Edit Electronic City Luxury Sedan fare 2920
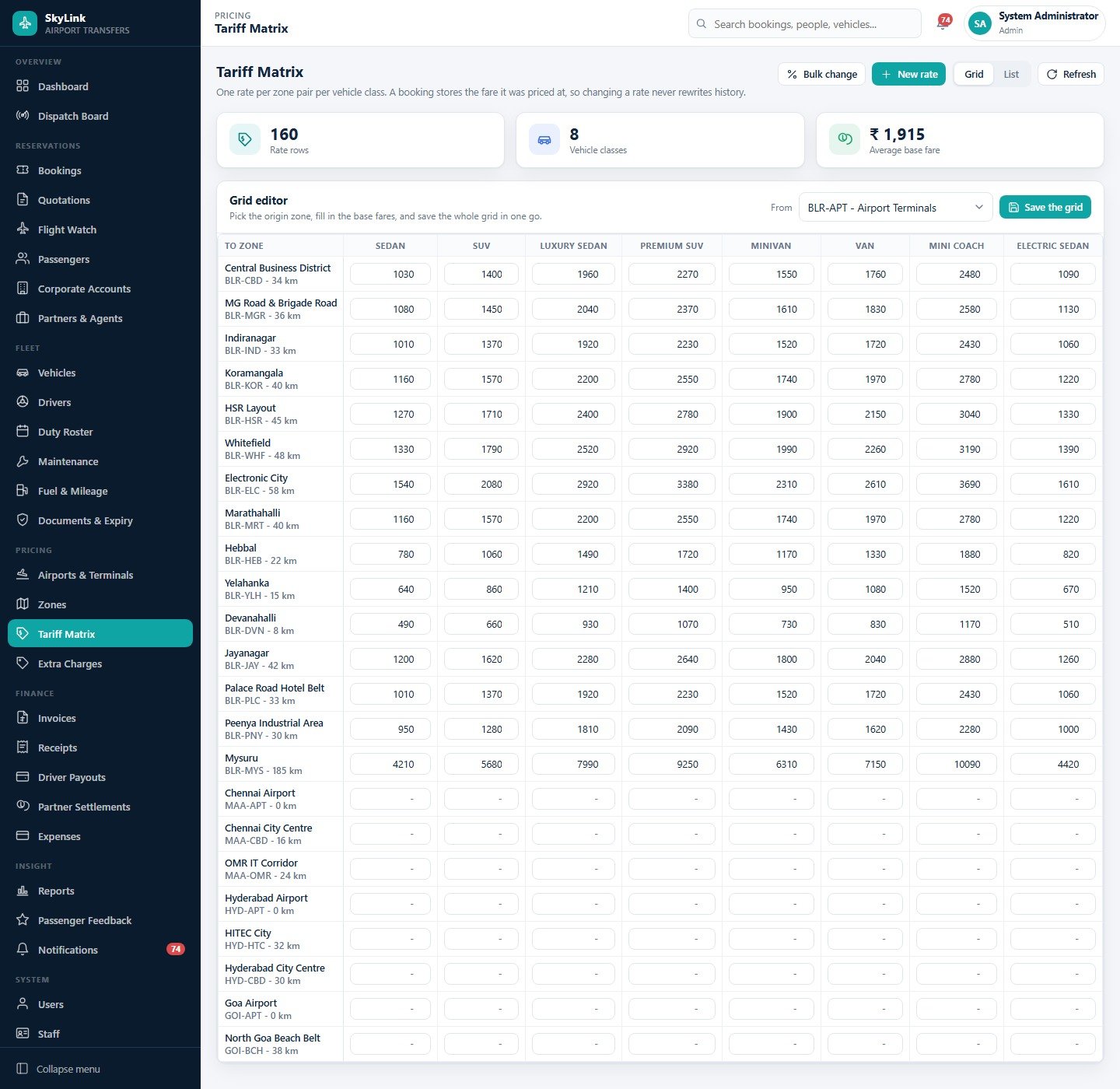 [573, 484]
